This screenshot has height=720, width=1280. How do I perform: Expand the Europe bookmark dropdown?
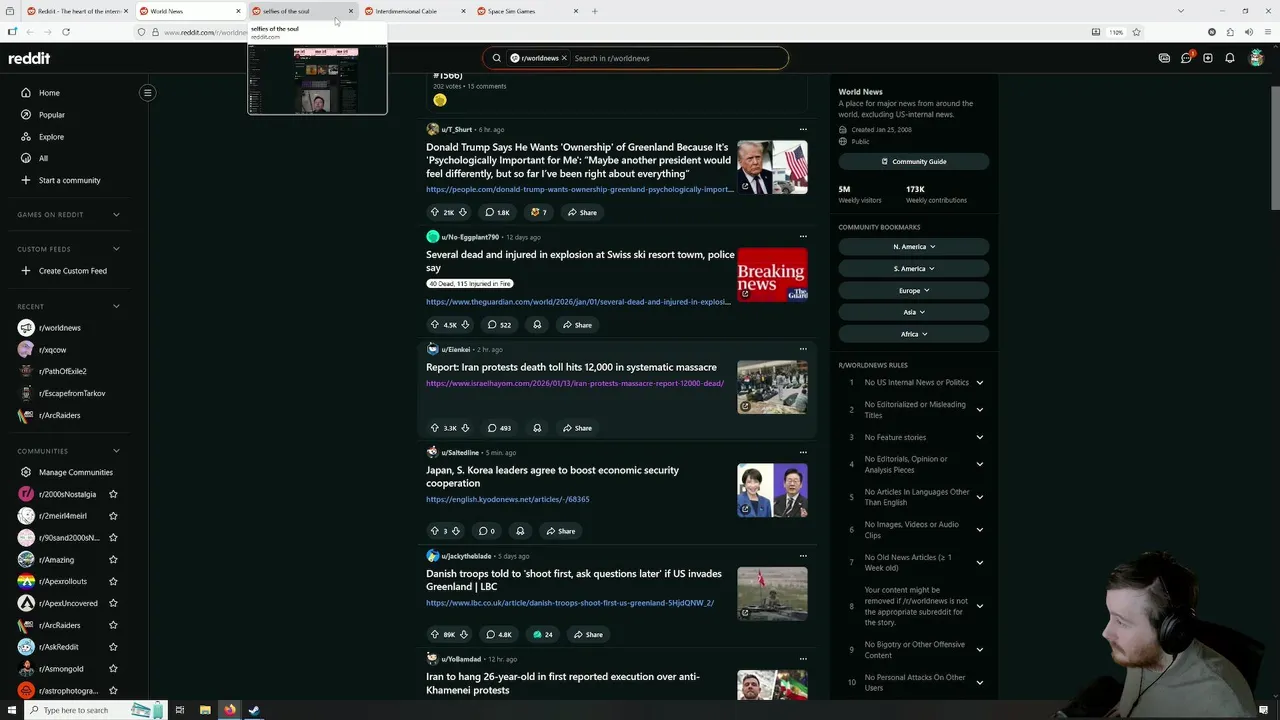coord(914,291)
